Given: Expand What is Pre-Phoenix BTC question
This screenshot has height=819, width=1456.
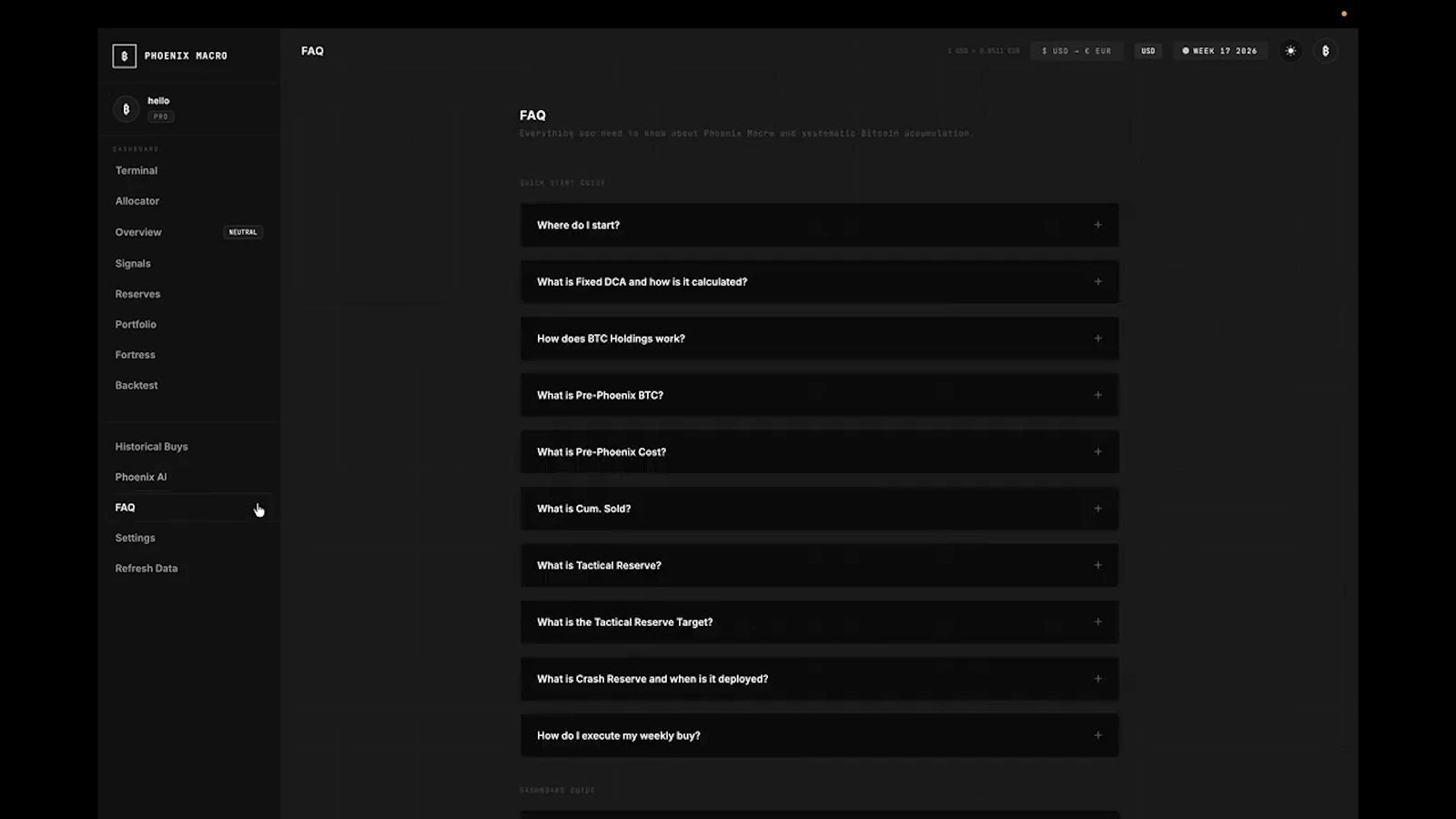Looking at the screenshot, I should [x=819, y=395].
